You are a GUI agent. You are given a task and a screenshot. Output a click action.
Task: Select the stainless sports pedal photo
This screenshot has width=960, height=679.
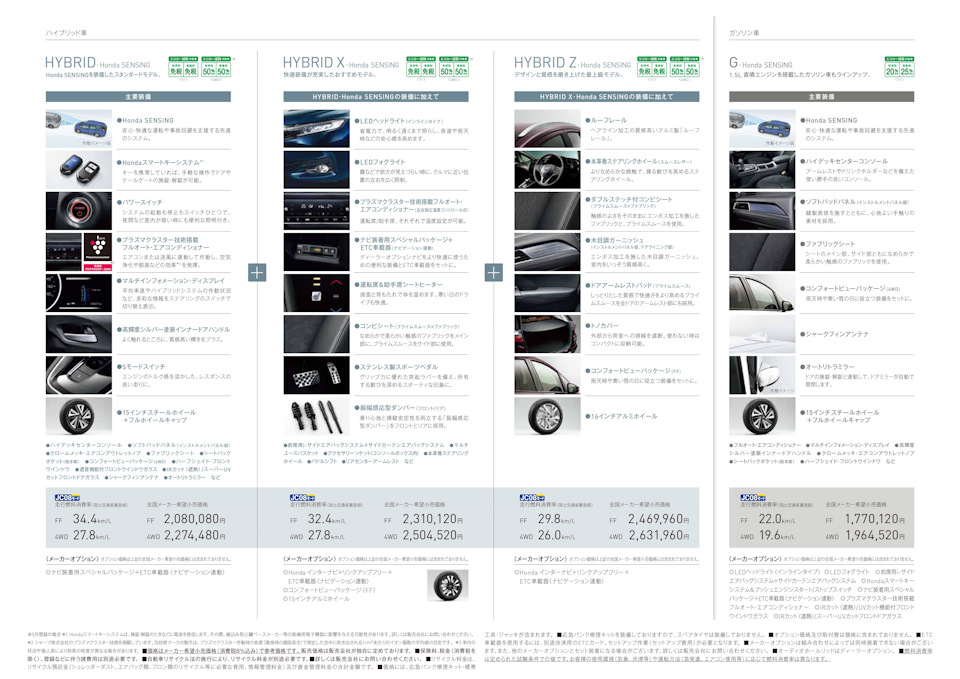317,375
